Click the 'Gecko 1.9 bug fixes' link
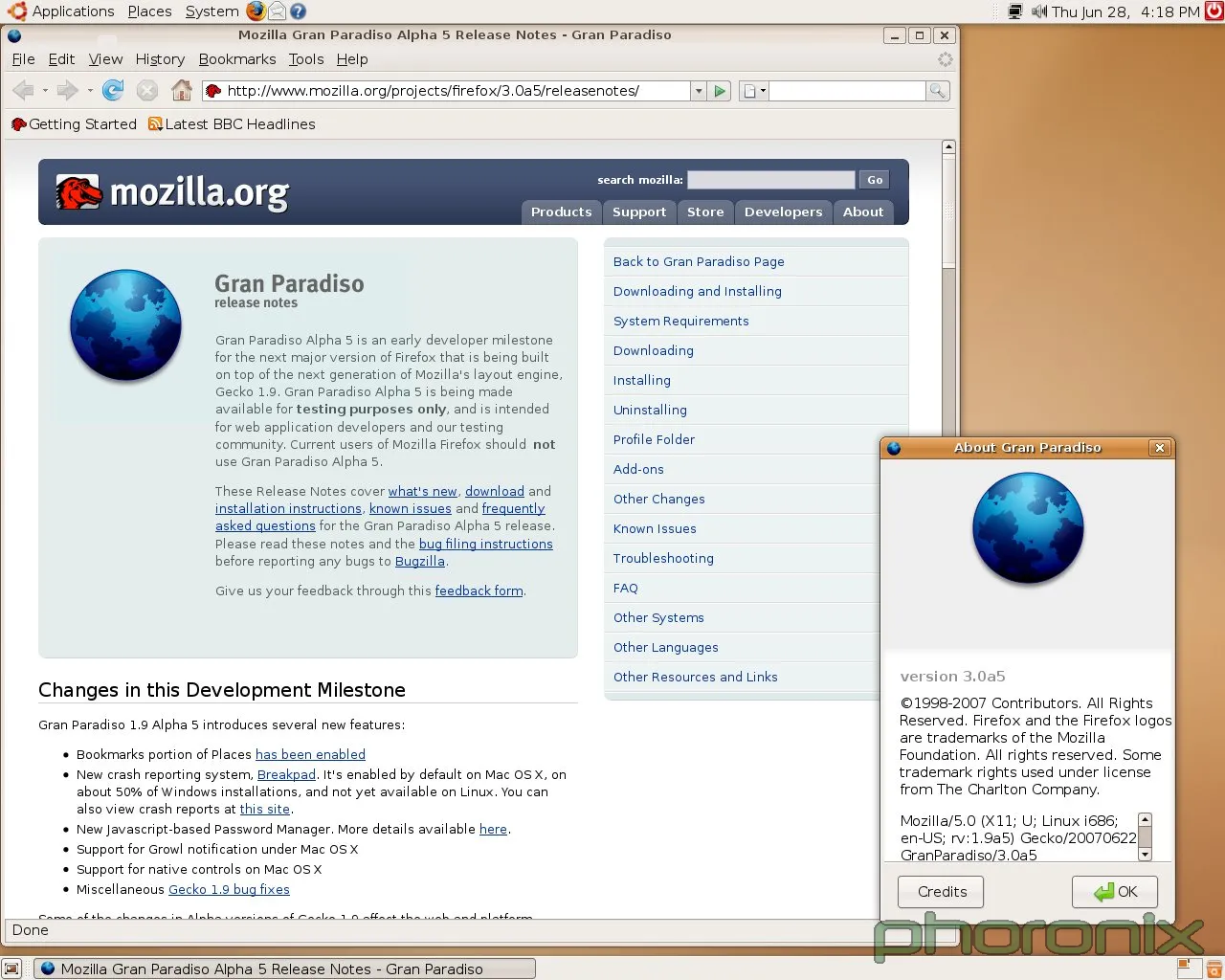The width and height of the screenshot is (1225, 980). pos(229,889)
